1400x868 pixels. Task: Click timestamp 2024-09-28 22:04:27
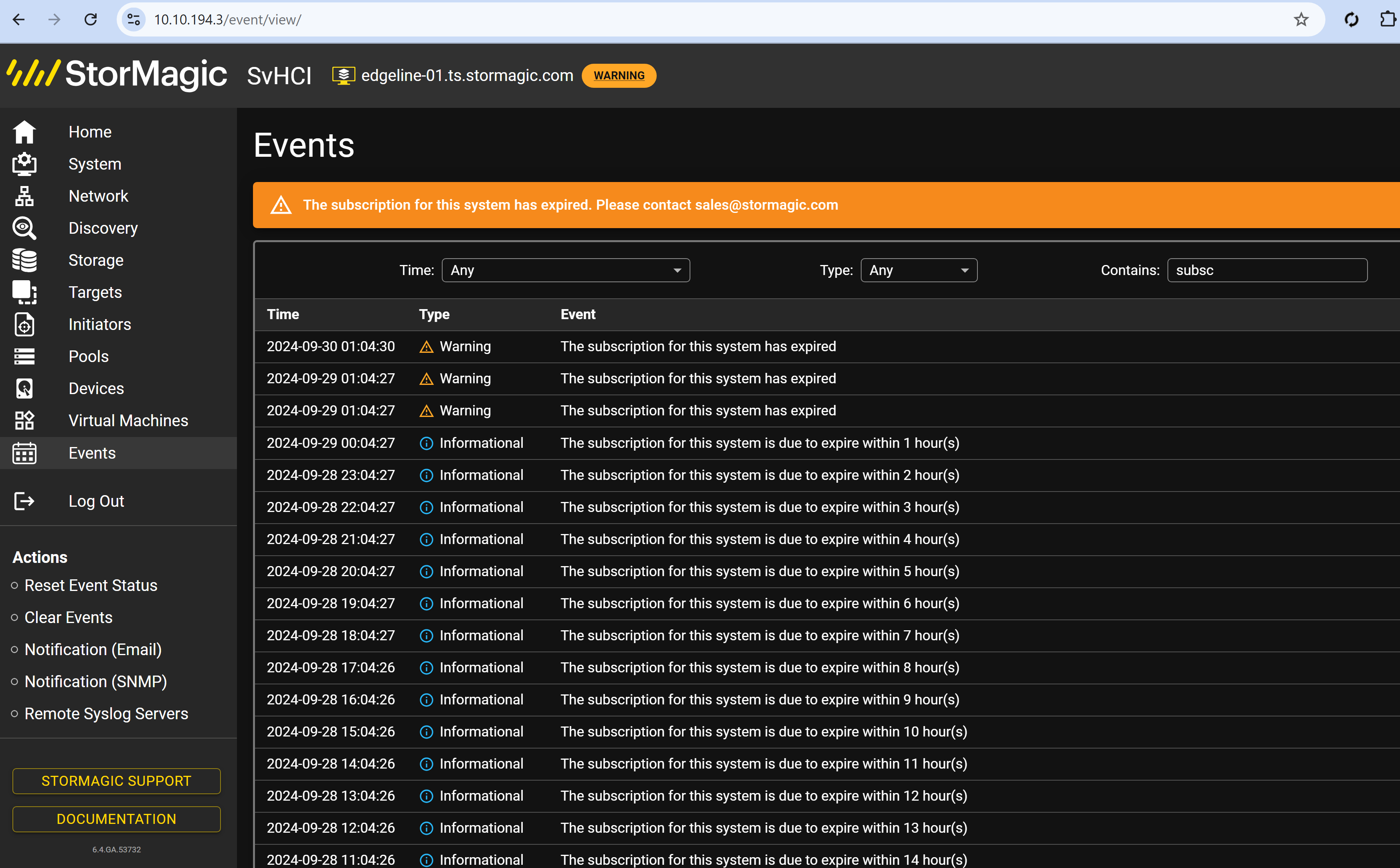pos(331,508)
